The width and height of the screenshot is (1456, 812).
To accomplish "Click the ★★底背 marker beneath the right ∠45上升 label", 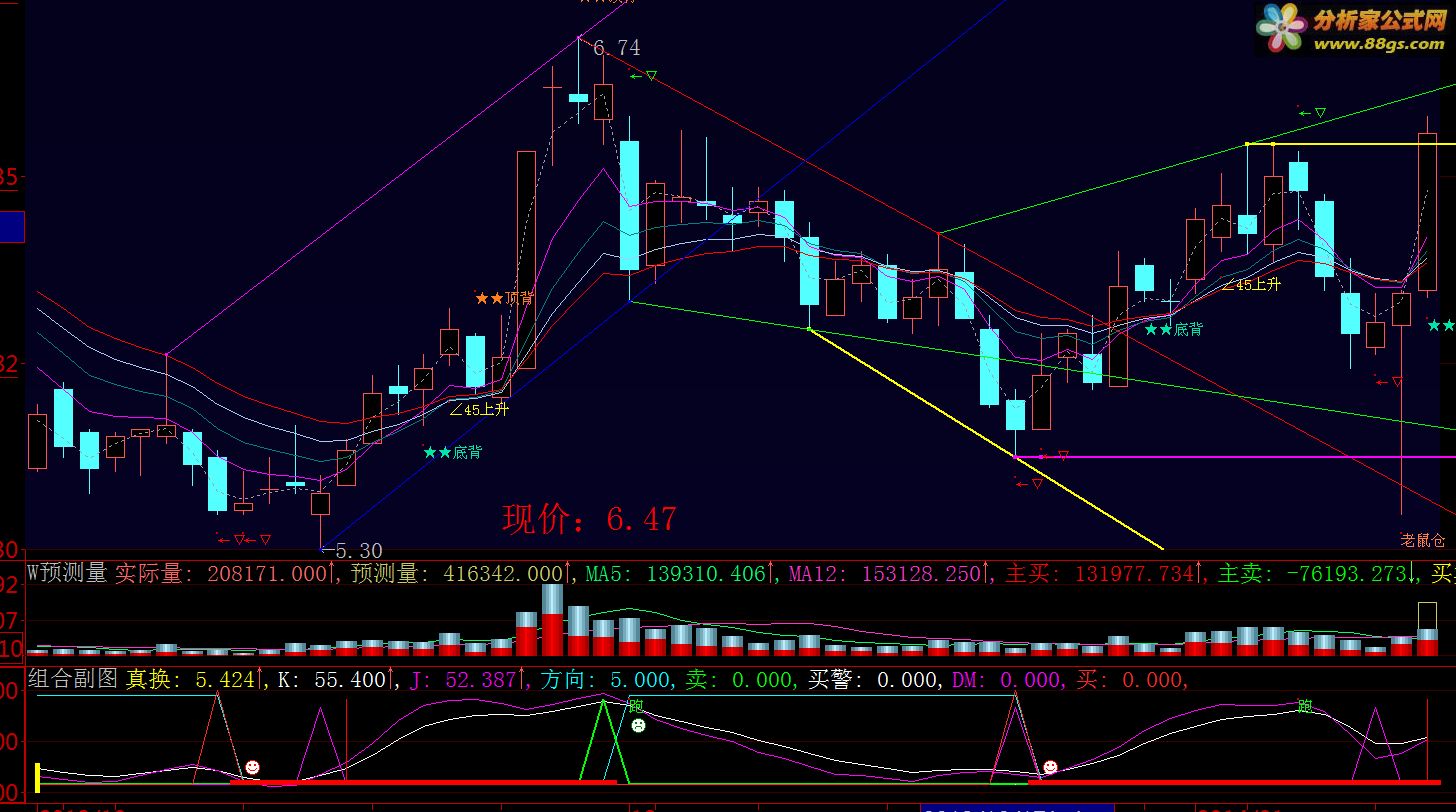I will pyautogui.click(x=1174, y=328).
